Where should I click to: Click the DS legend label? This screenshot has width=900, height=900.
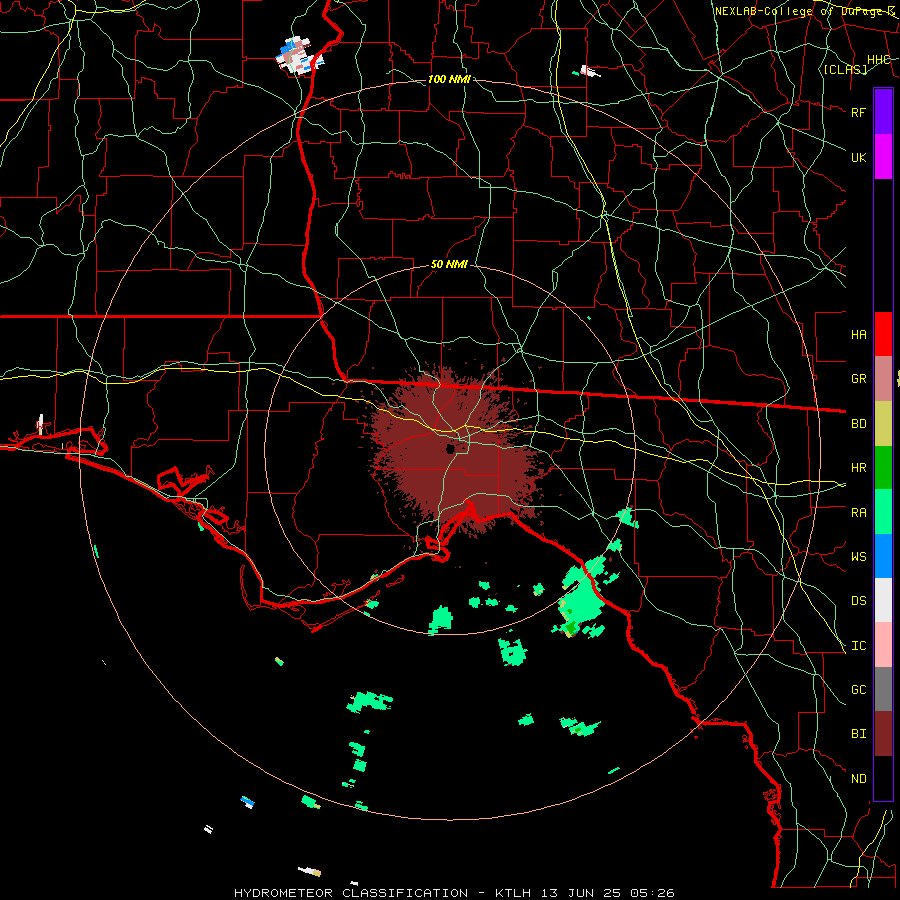(858, 601)
